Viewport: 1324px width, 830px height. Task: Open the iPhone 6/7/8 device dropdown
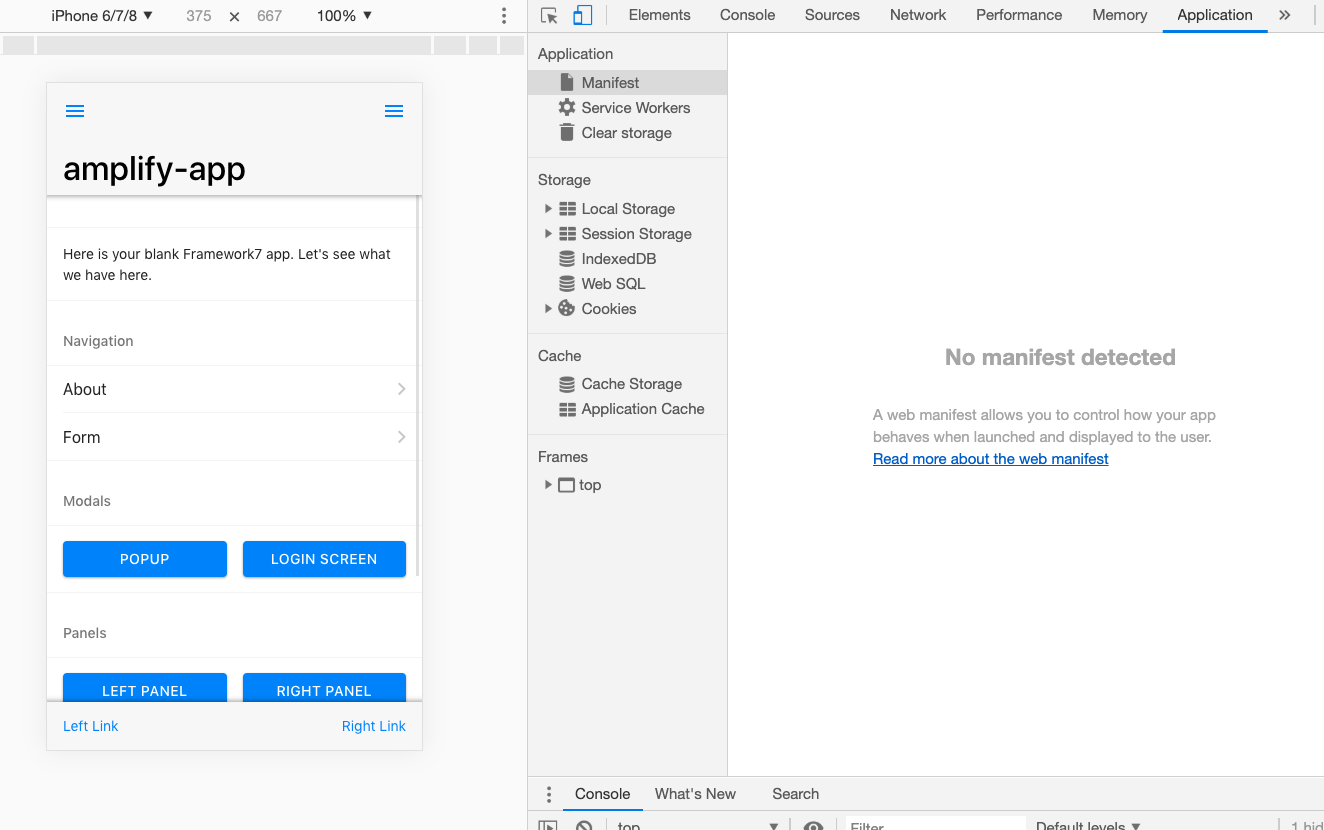(x=102, y=16)
